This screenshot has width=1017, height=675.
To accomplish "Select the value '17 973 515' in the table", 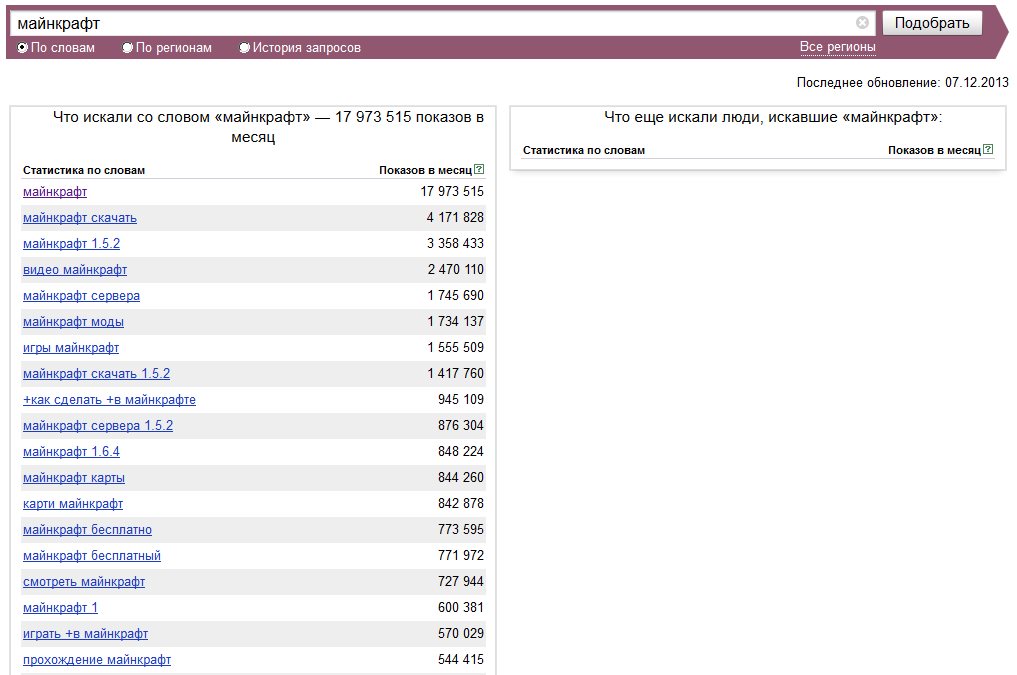I will tap(452, 191).
